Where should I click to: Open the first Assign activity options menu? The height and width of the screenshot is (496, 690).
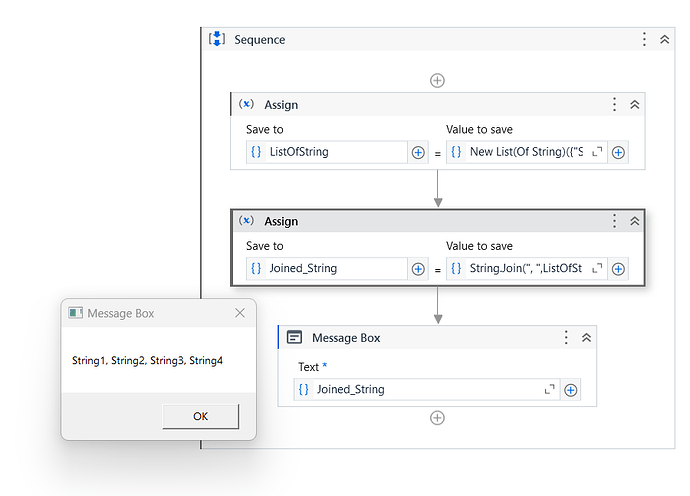[x=614, y=105]
